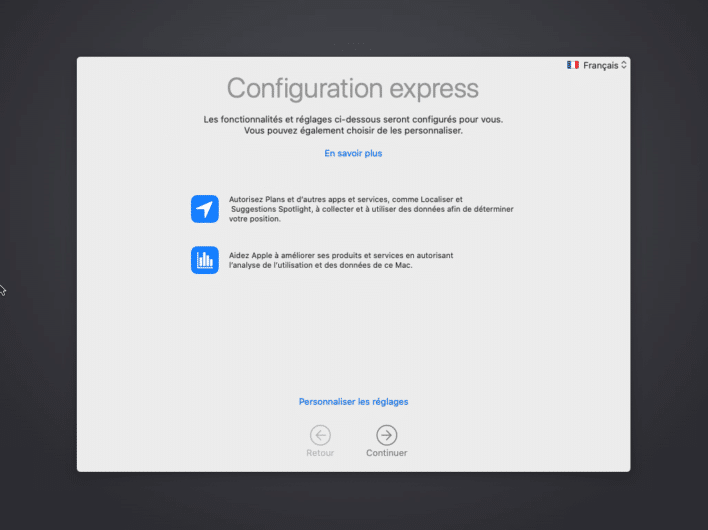Click the blue location arrow icon

coord(205,209)
